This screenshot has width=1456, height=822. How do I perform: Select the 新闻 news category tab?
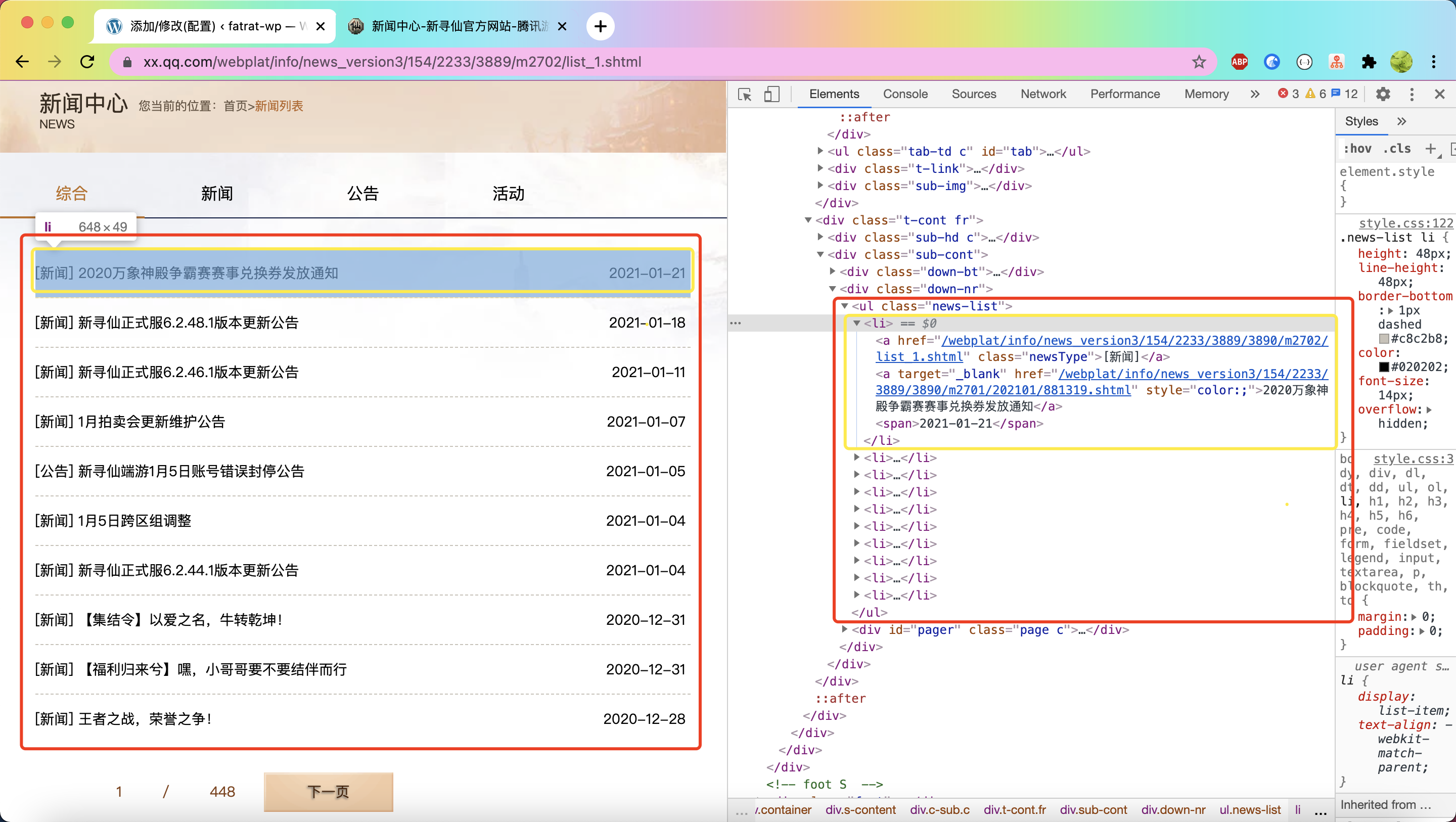coord(217,193)
